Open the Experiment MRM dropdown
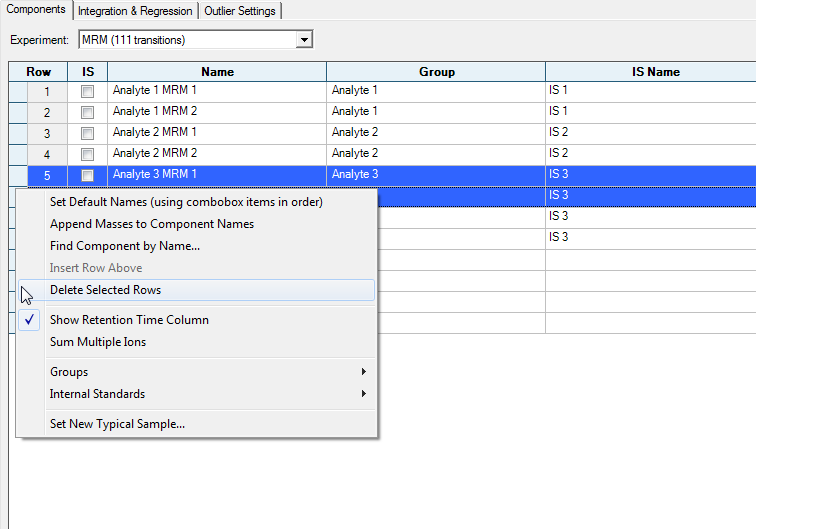 (x=305, y=40)
